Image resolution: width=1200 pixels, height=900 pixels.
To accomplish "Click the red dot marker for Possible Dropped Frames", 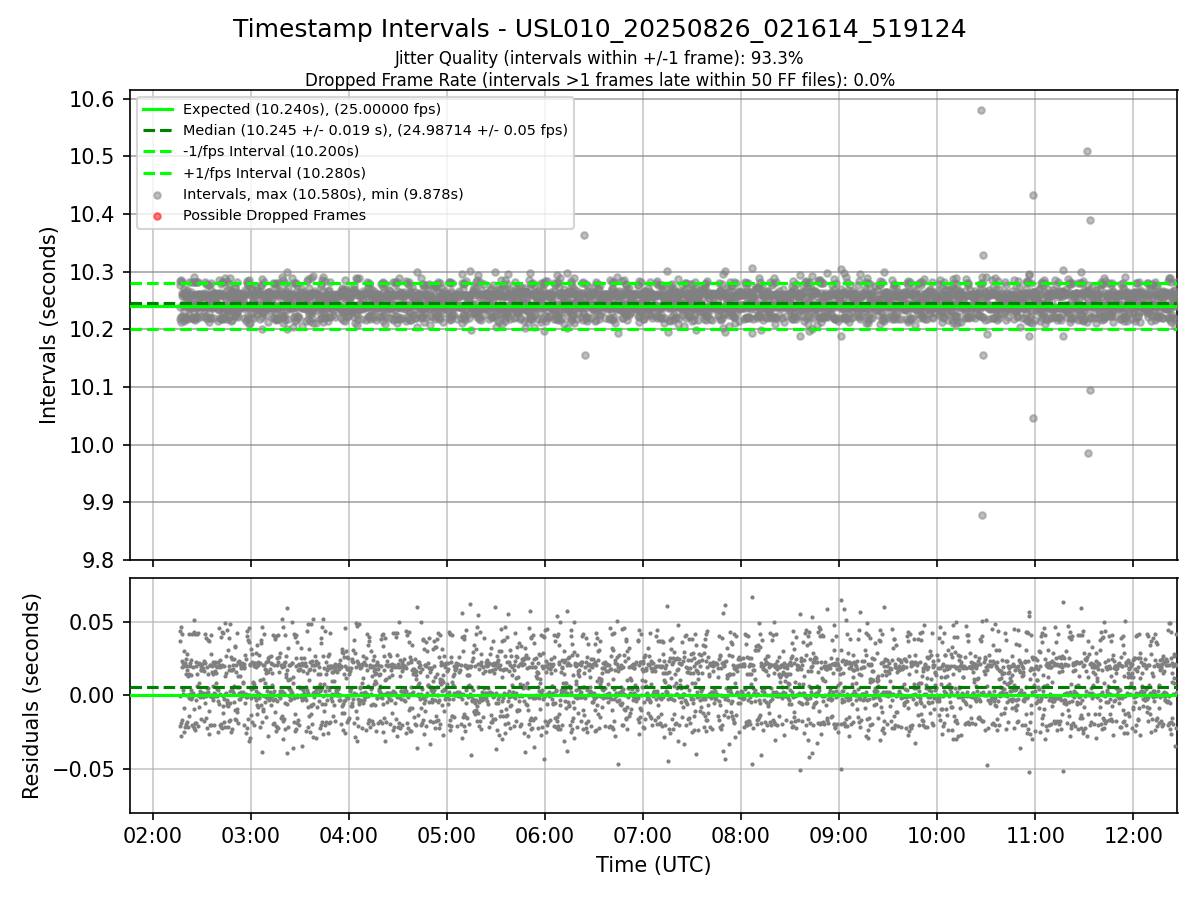I will pyautogui.click(x=158, y=215).
